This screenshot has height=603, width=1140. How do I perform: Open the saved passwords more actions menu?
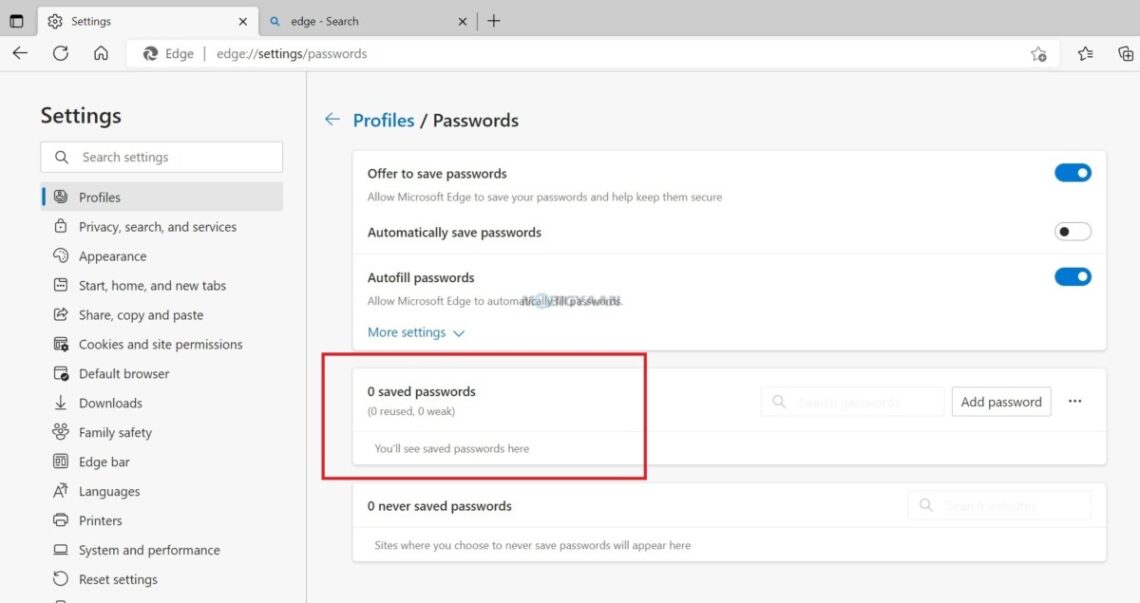[x=1075, y=401]
